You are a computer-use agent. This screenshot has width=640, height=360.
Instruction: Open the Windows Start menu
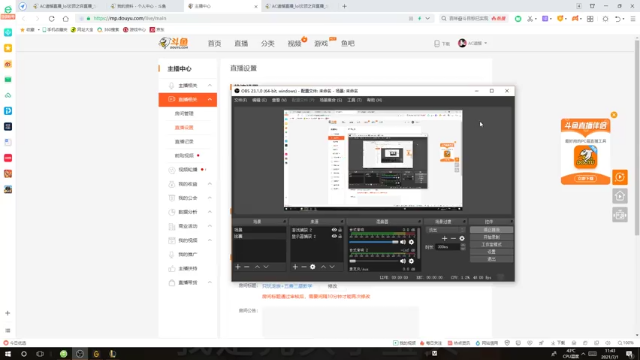click(x=8, y=354)
